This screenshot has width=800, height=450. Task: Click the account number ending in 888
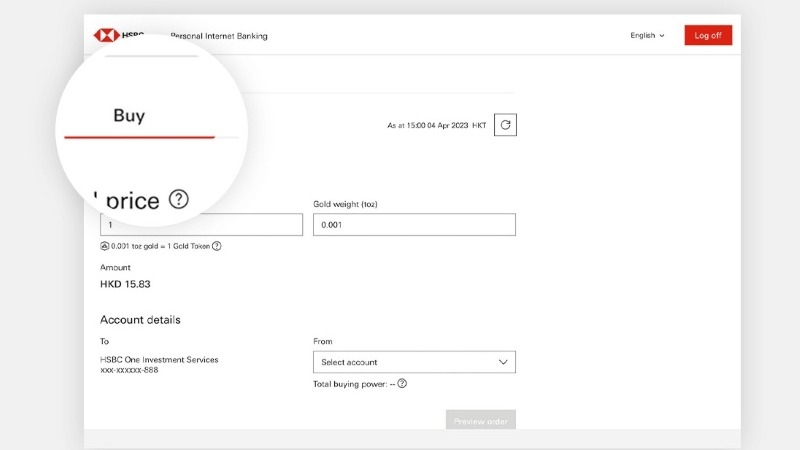(129, 370)
